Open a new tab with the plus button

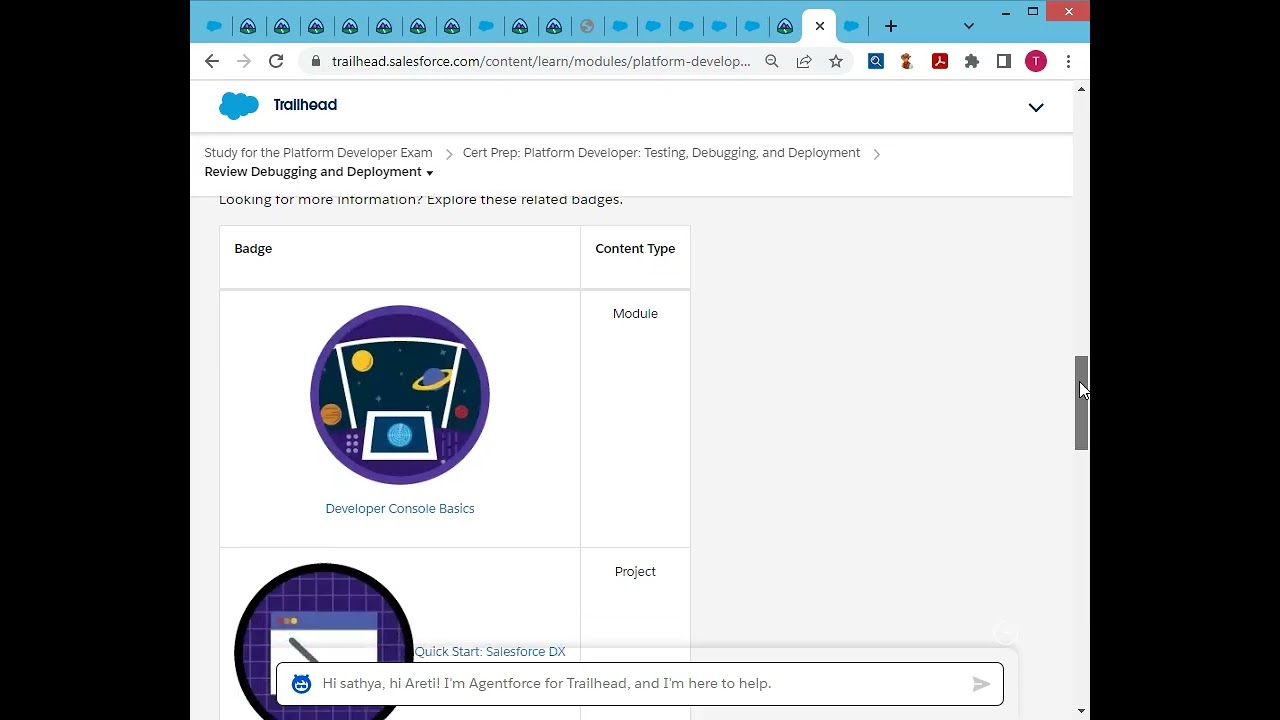(x=891, y=26)
